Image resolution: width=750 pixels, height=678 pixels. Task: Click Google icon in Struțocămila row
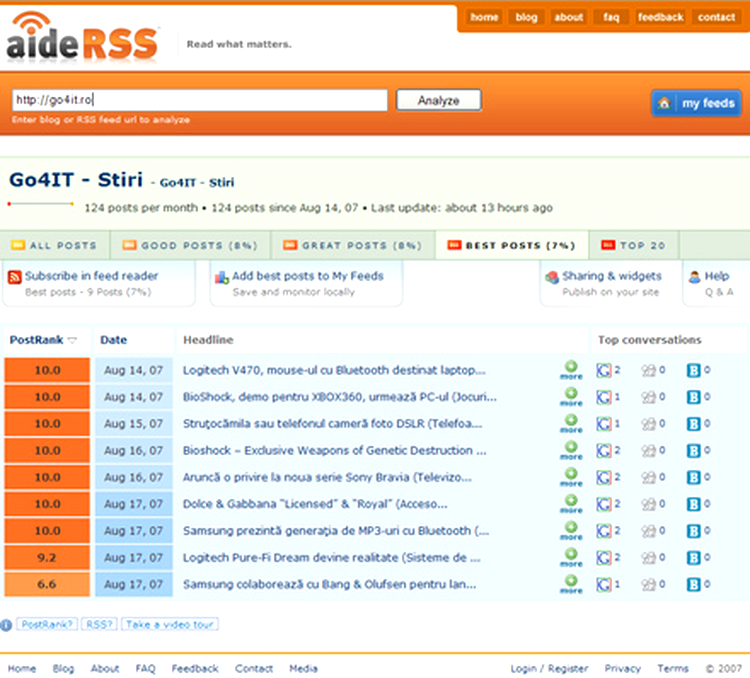pyautogui.click(x=604, y=423)
